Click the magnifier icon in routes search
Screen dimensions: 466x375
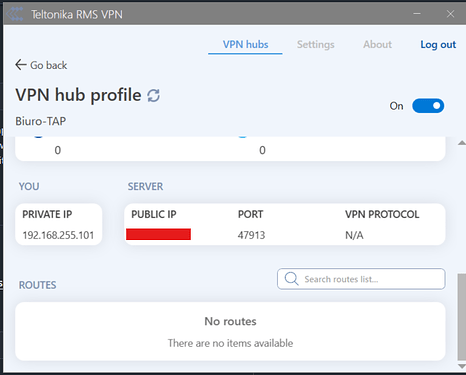click(x=292, y=279)
